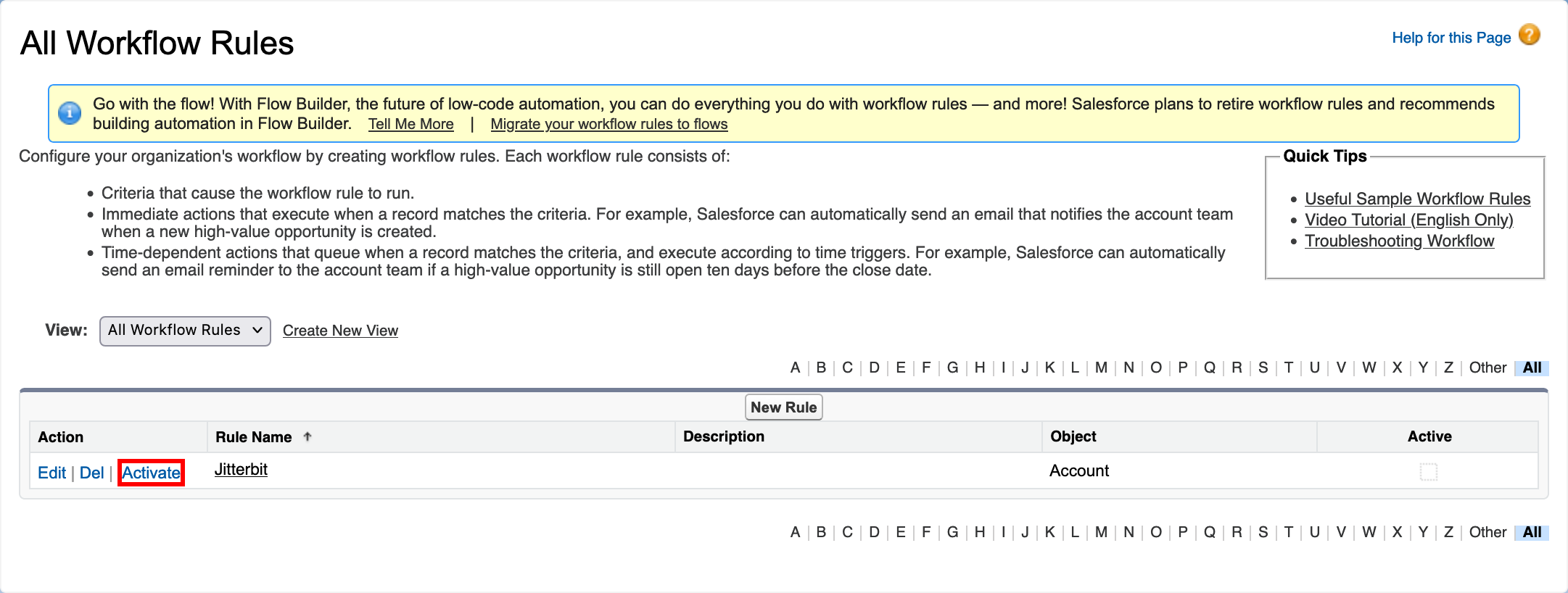Click the blue info icon in the banner

coord(70,113)
